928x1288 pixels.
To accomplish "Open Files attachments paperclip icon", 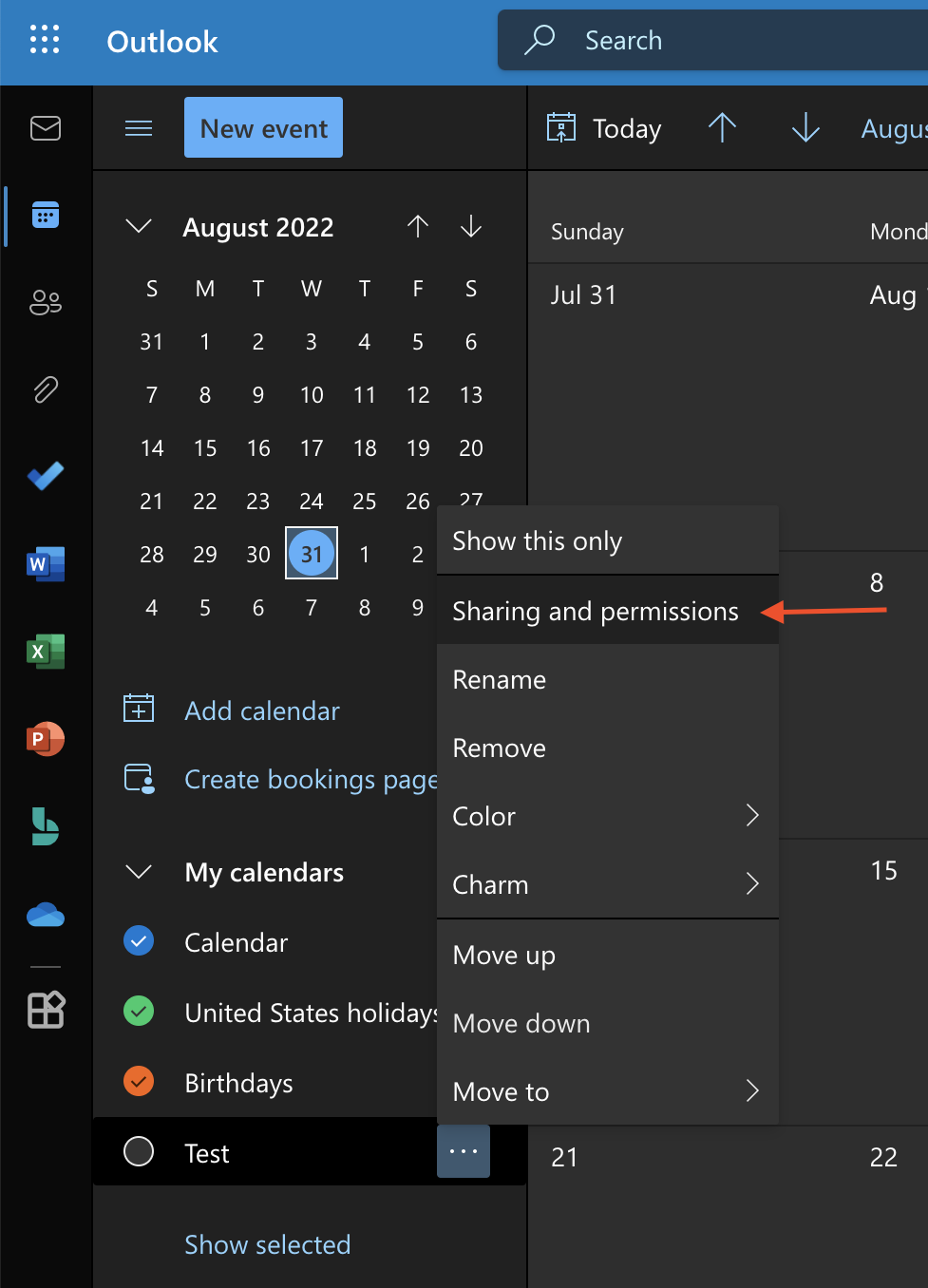I will click(x=46, y=389).
